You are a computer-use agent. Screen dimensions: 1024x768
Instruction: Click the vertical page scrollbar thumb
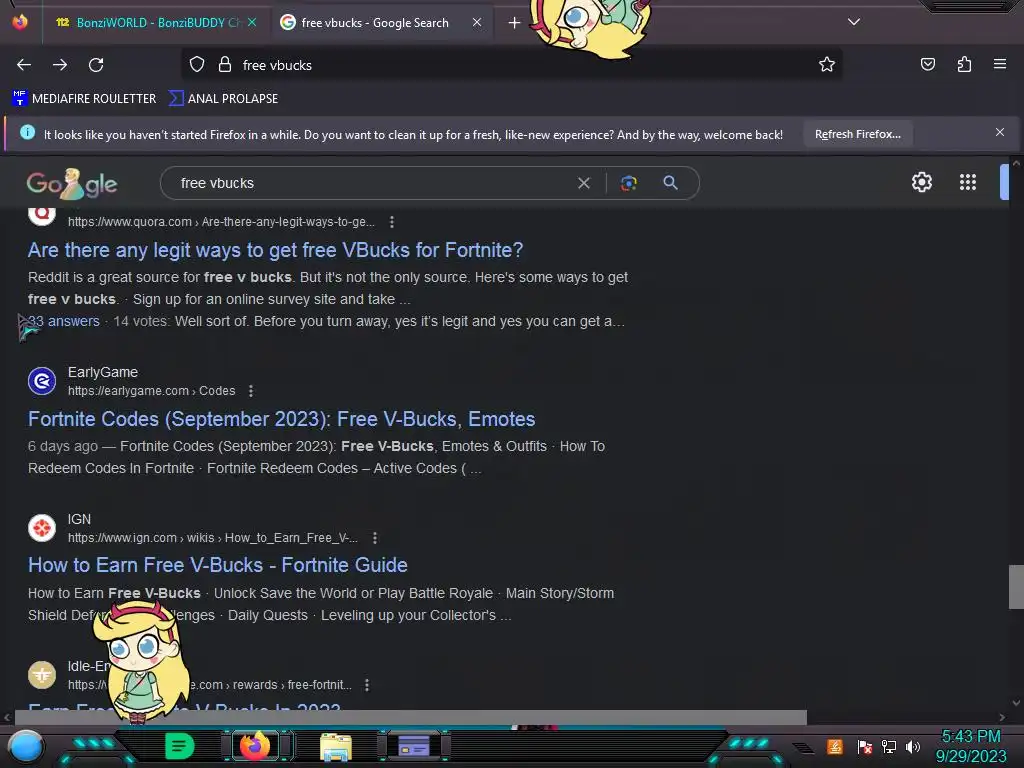1016,586
